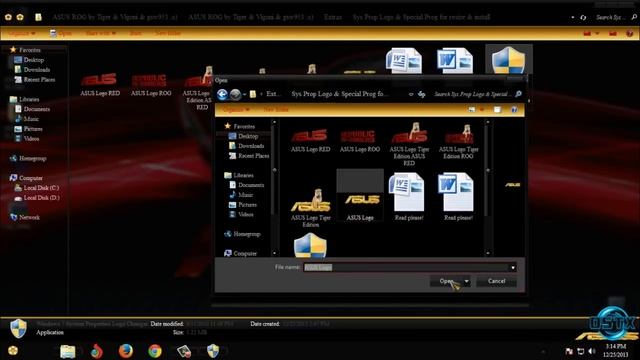Viewport: 640px width, 360px height.
Task: Select Homegroup in the Open dialog
Action: pos(242,234)
